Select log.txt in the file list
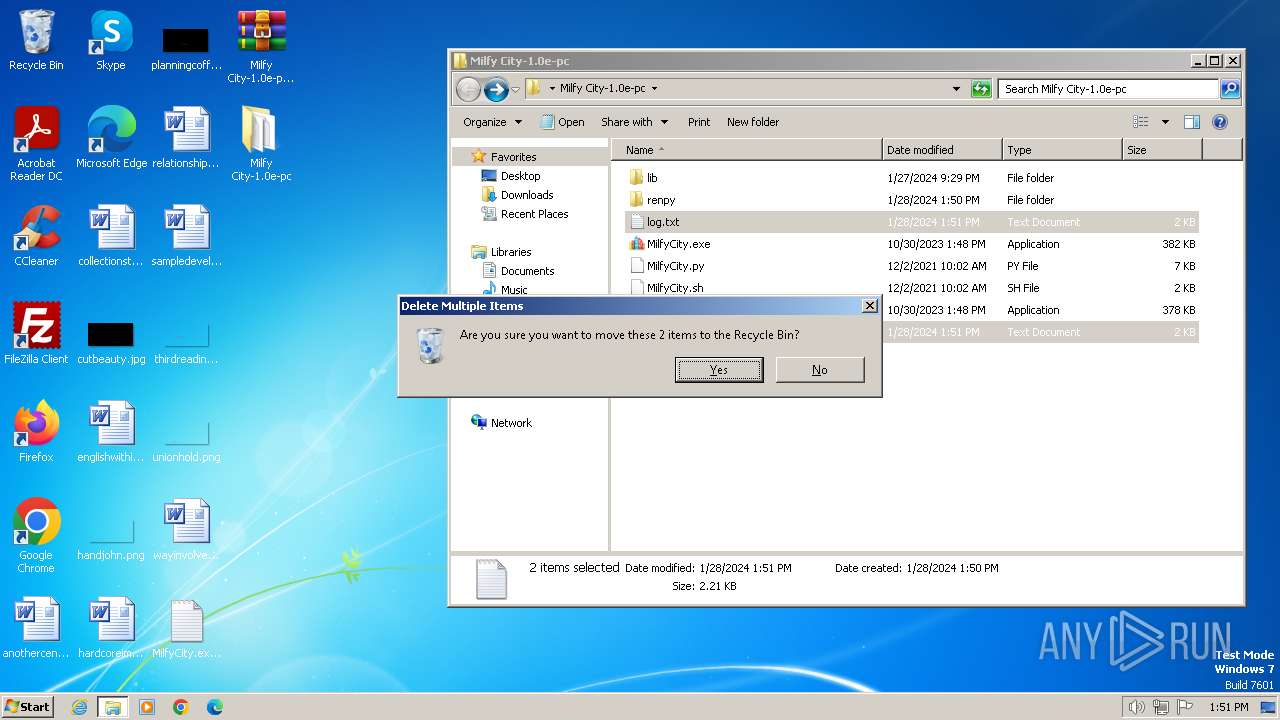Screen dimensions: 1280x720 pos(911,222)
